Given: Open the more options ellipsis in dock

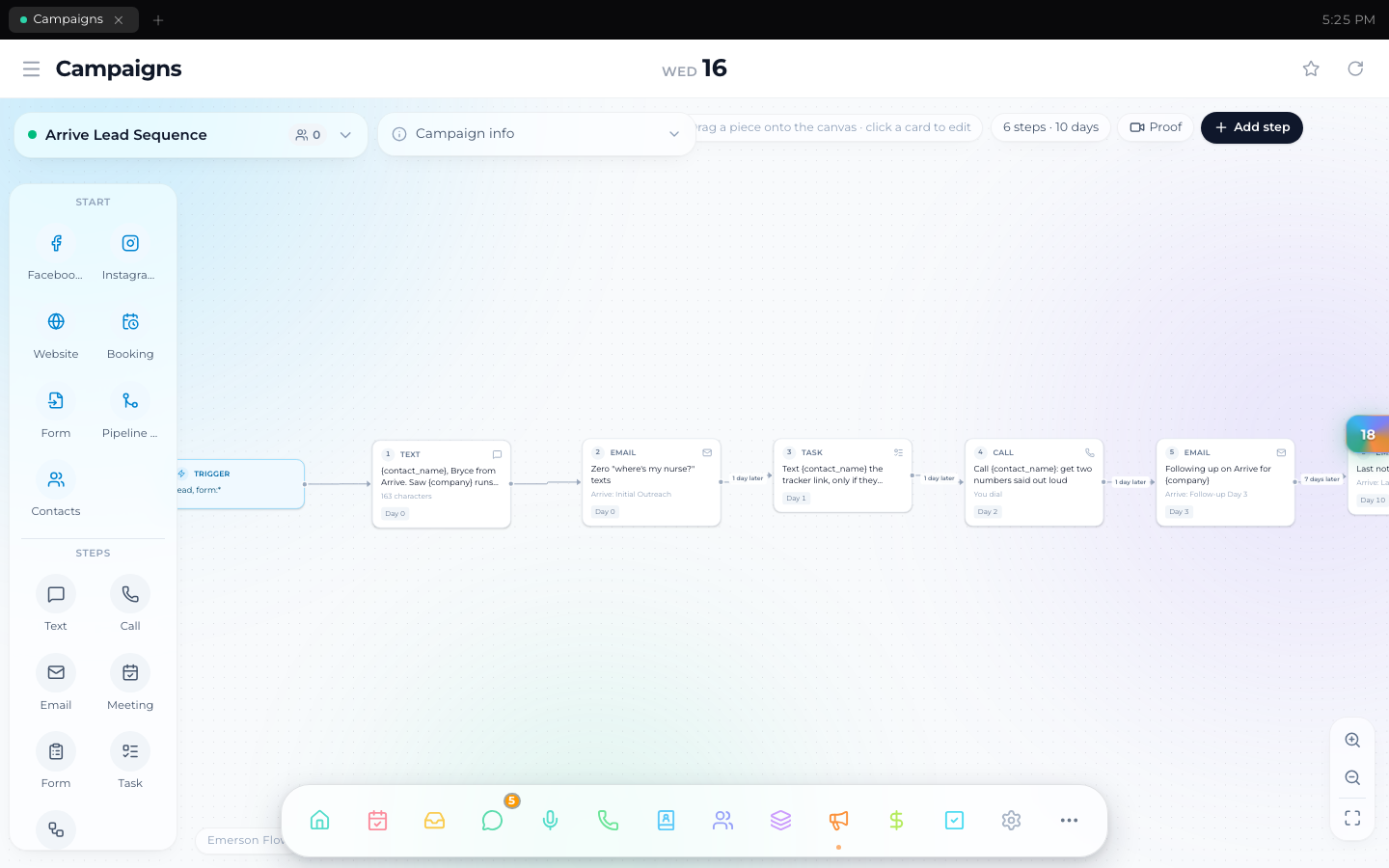Looking at the screenshot, I should coord(1069,821).
